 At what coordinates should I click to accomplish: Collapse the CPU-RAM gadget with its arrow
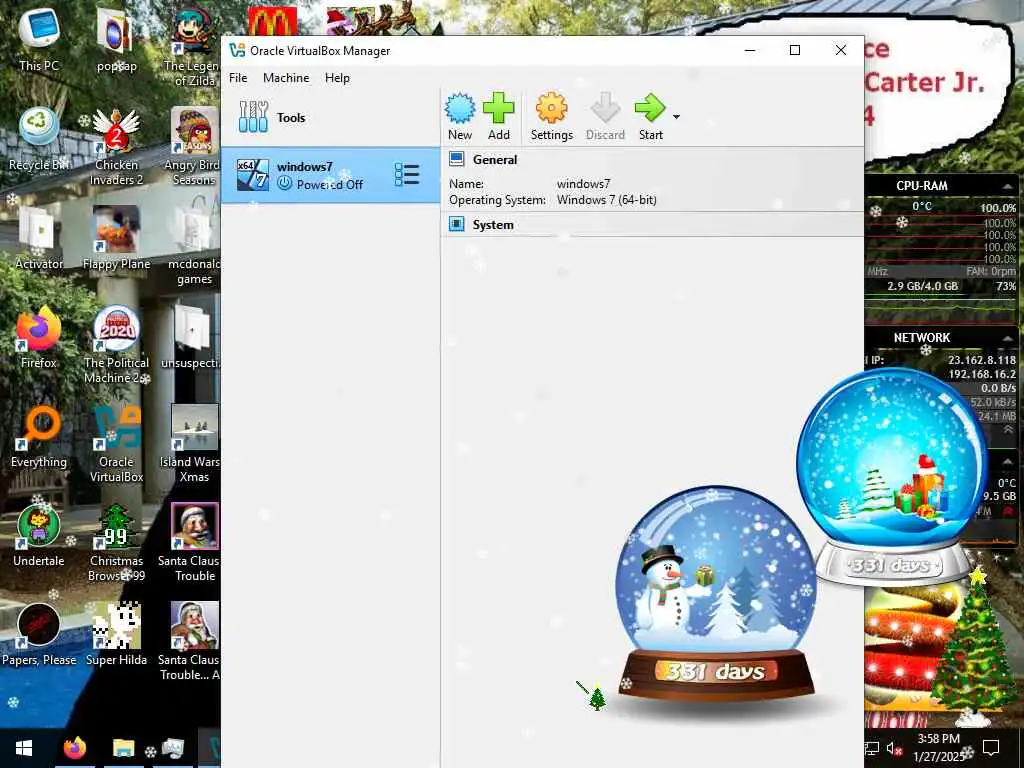[x=1008, y=186]
